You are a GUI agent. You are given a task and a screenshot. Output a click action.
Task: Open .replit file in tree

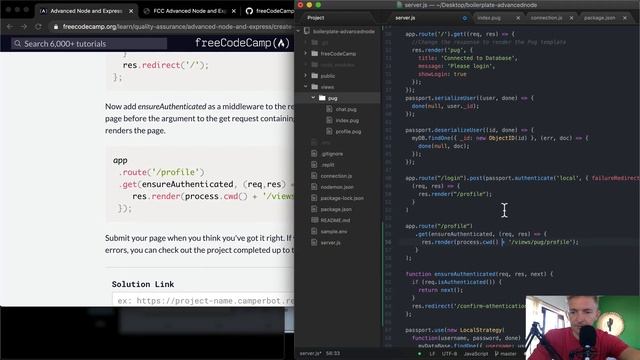click(327, 165)
